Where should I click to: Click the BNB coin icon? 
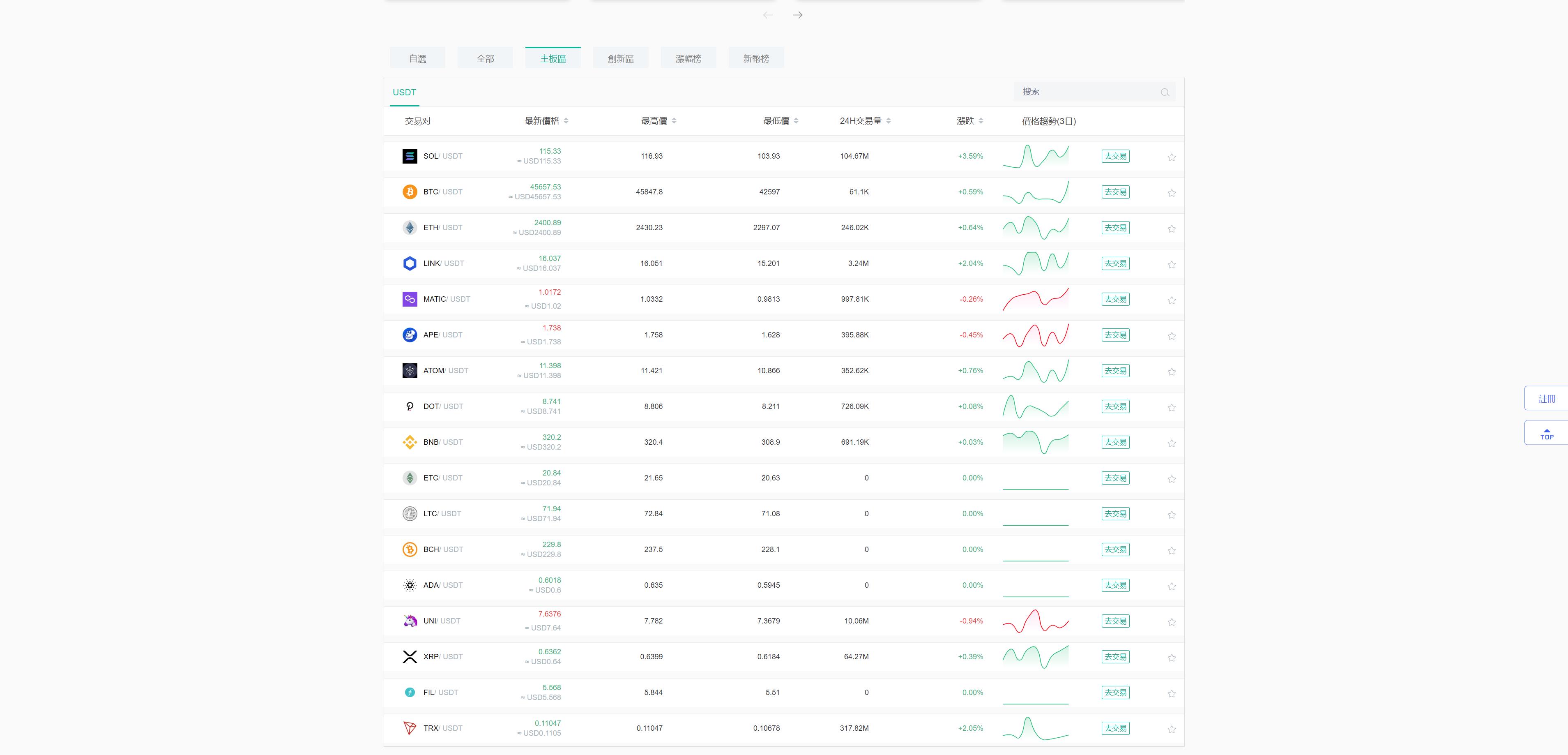pyautogui.click(x=410, y=442)
